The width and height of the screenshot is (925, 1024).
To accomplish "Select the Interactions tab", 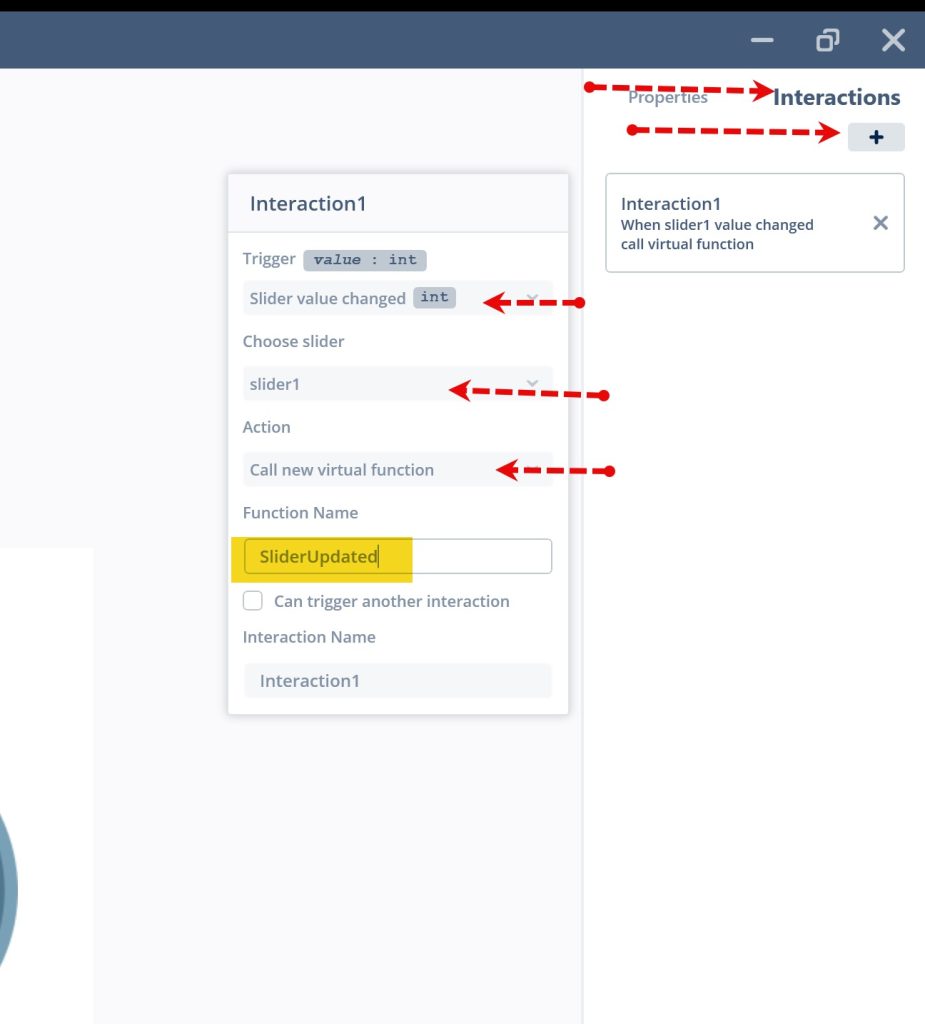I will [x=836, y=98].
